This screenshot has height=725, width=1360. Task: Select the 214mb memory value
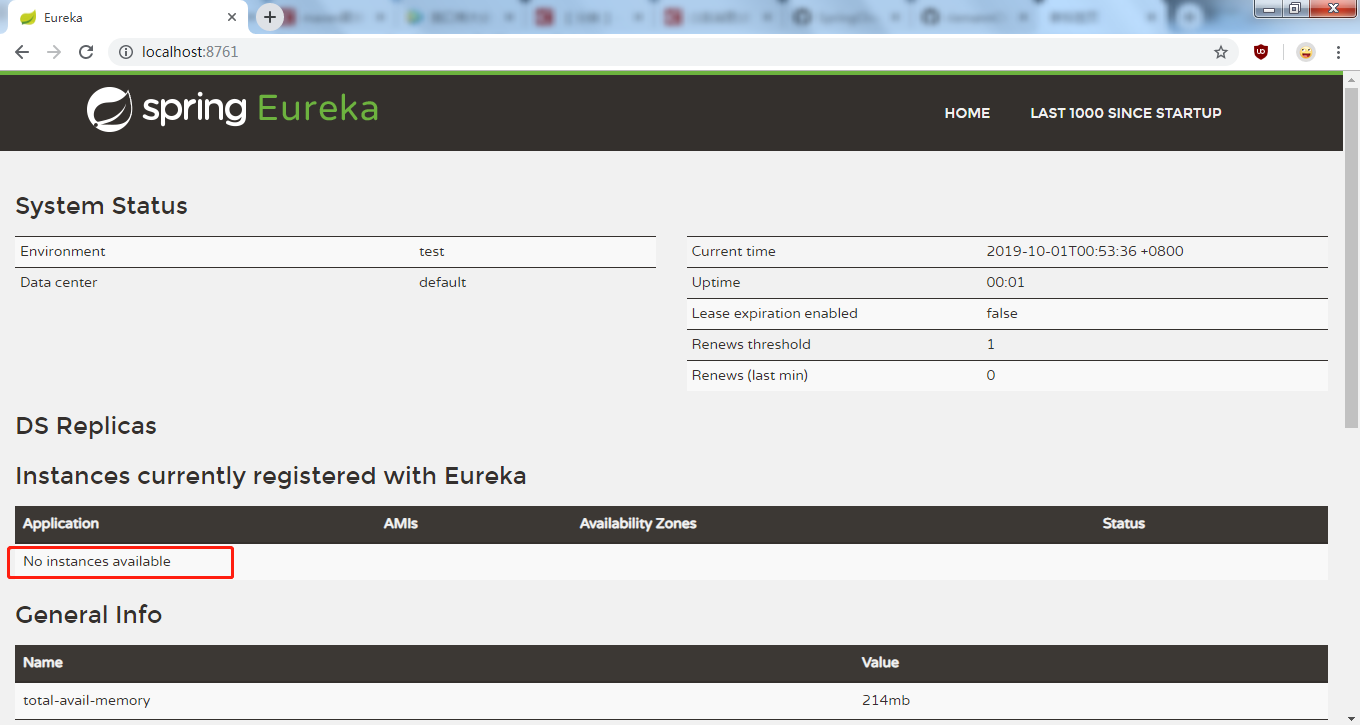pos(886,700)
